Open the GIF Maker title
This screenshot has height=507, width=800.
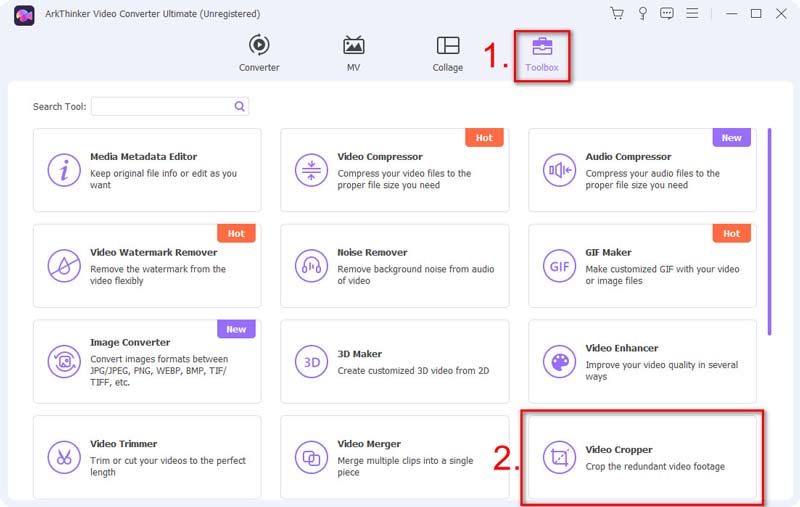pos(608,252)
